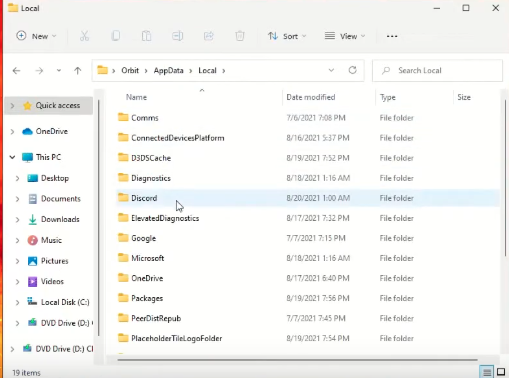Open the Sort options dropdown

287,36
